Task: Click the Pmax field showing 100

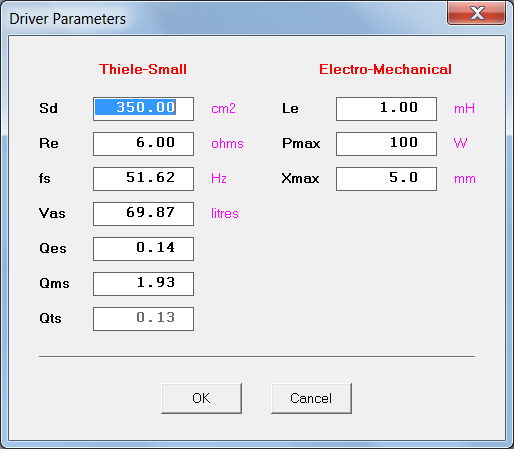Action: [x=386, y=144]
